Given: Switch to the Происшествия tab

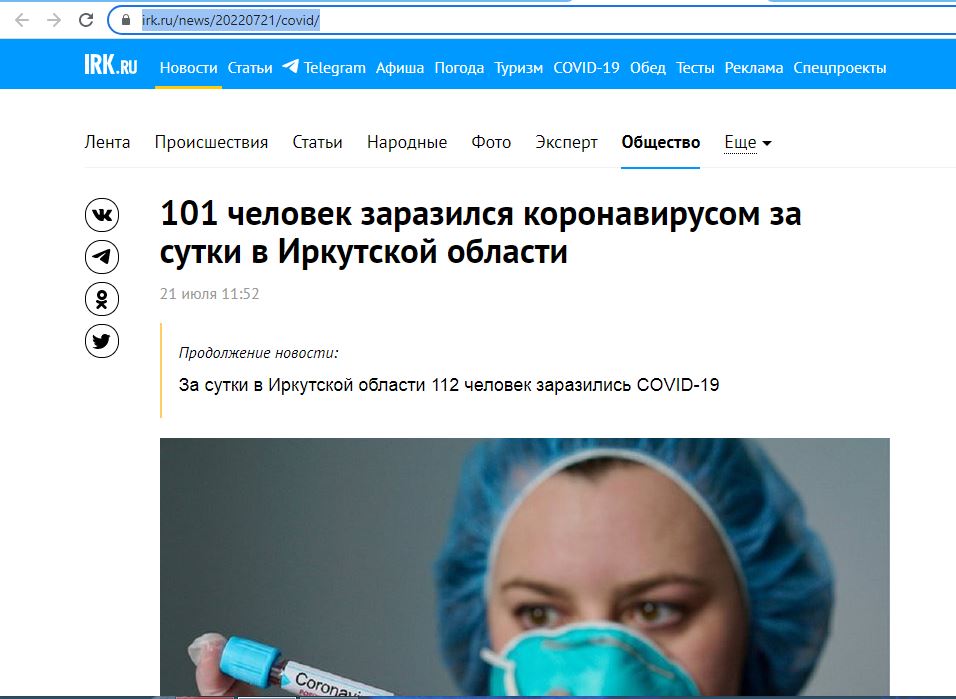Looking at the screenshot, I should click(211, 142).
